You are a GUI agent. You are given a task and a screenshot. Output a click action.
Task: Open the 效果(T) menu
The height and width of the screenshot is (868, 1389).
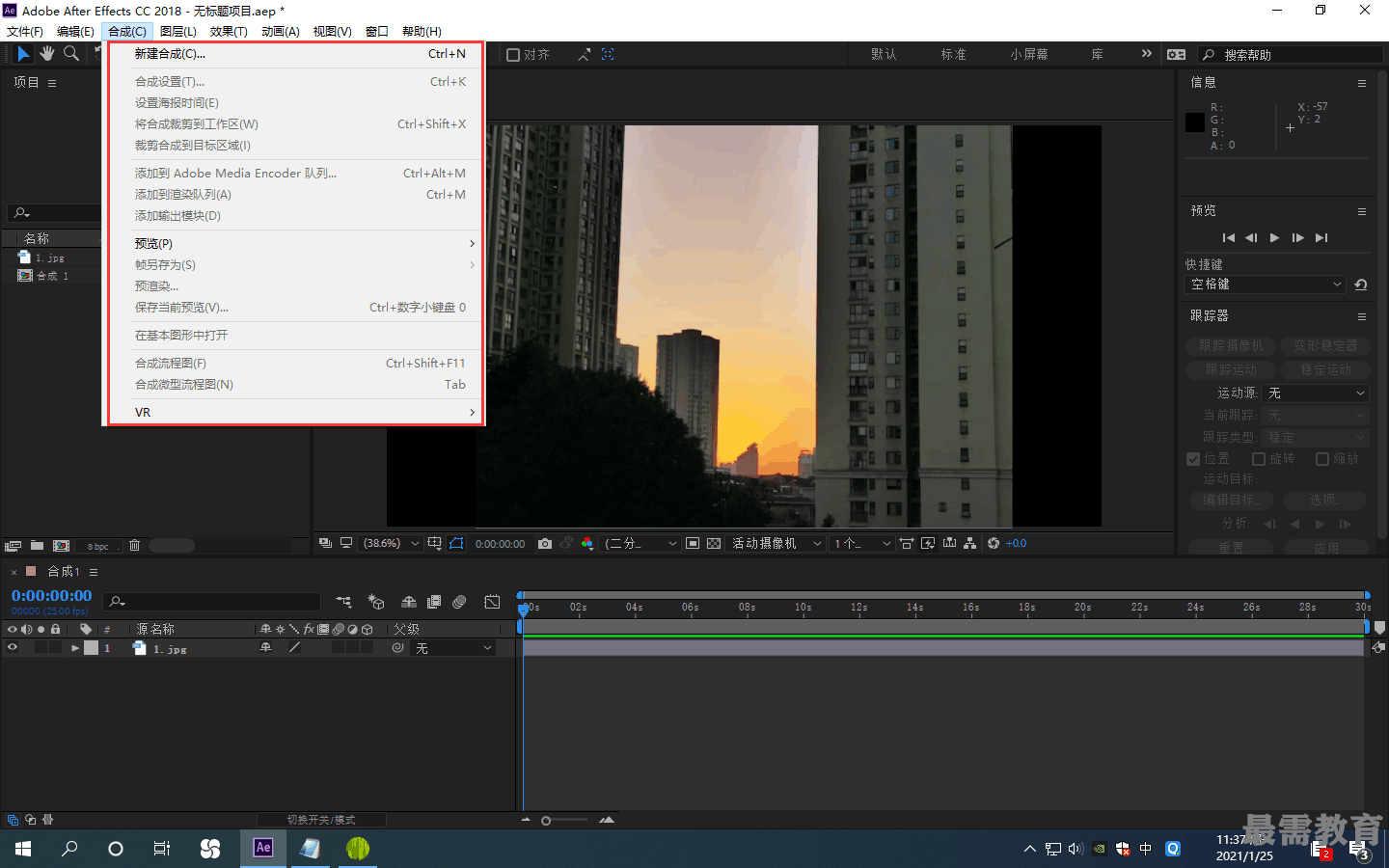pos(229,32)
